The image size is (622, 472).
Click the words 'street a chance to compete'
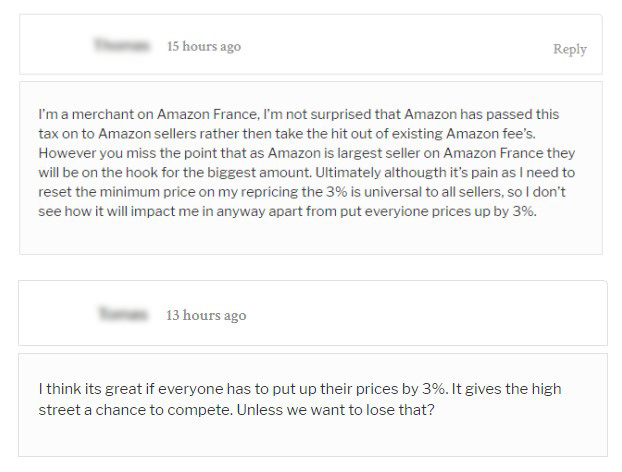pos(135,410)
